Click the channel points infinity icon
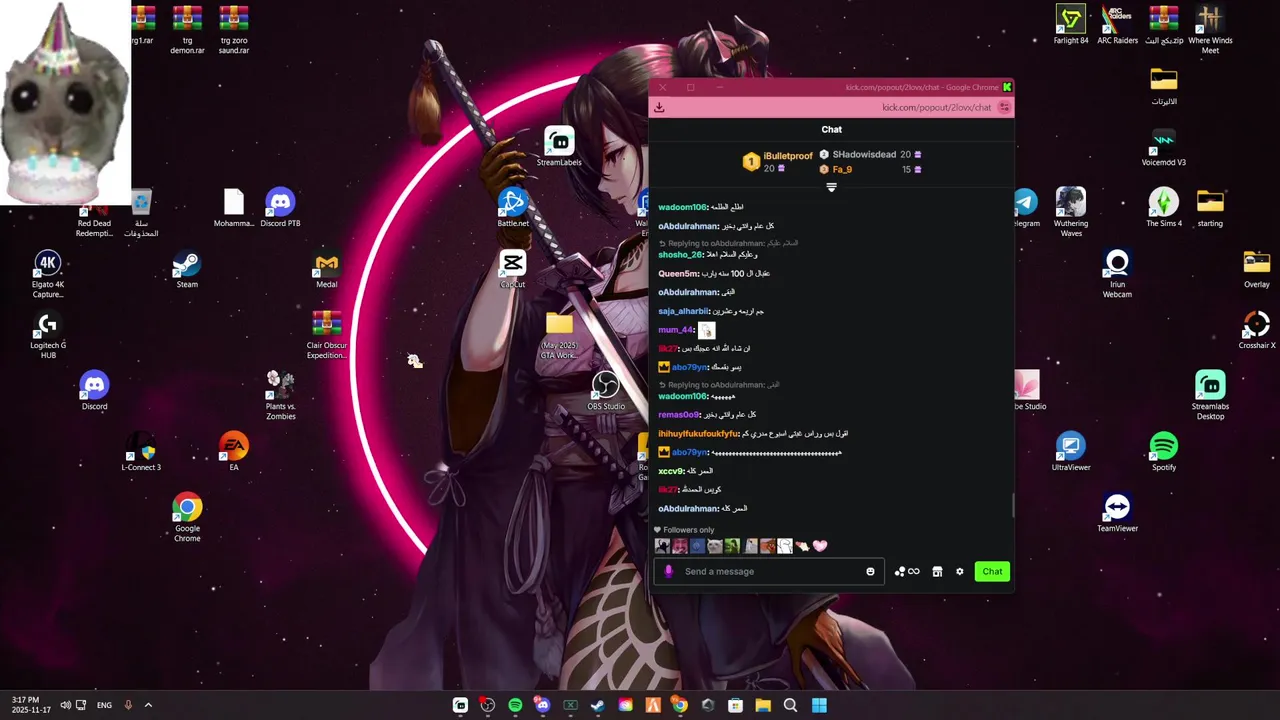The width and height of the screenshot is (1280, 720). [907, 572]
